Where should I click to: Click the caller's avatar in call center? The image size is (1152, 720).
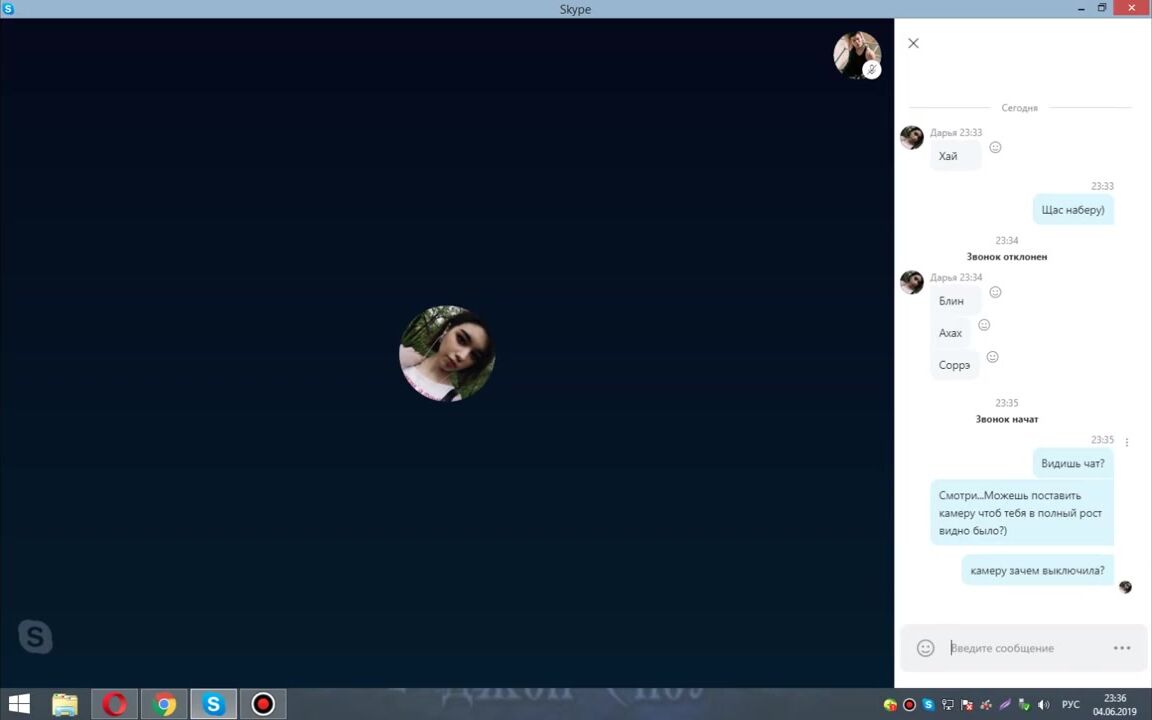[x=447, y=353]
